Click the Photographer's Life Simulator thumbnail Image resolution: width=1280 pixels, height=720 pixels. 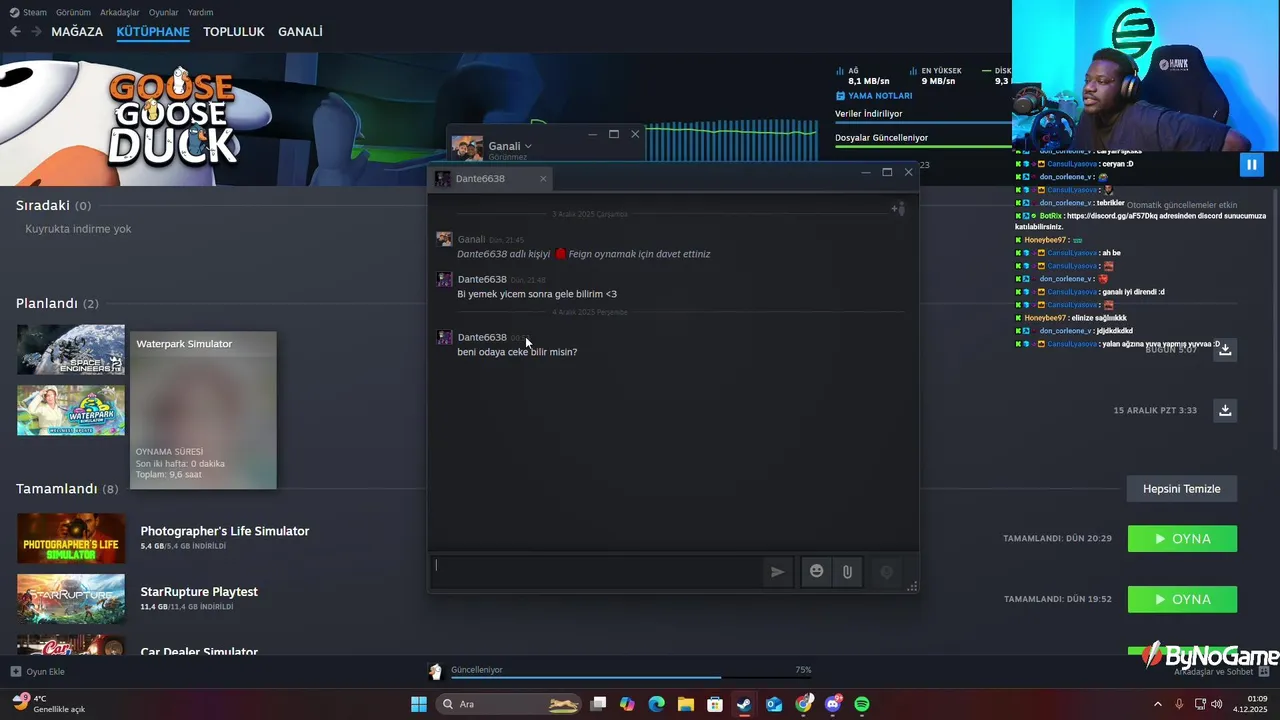click(x=71, y=538)
